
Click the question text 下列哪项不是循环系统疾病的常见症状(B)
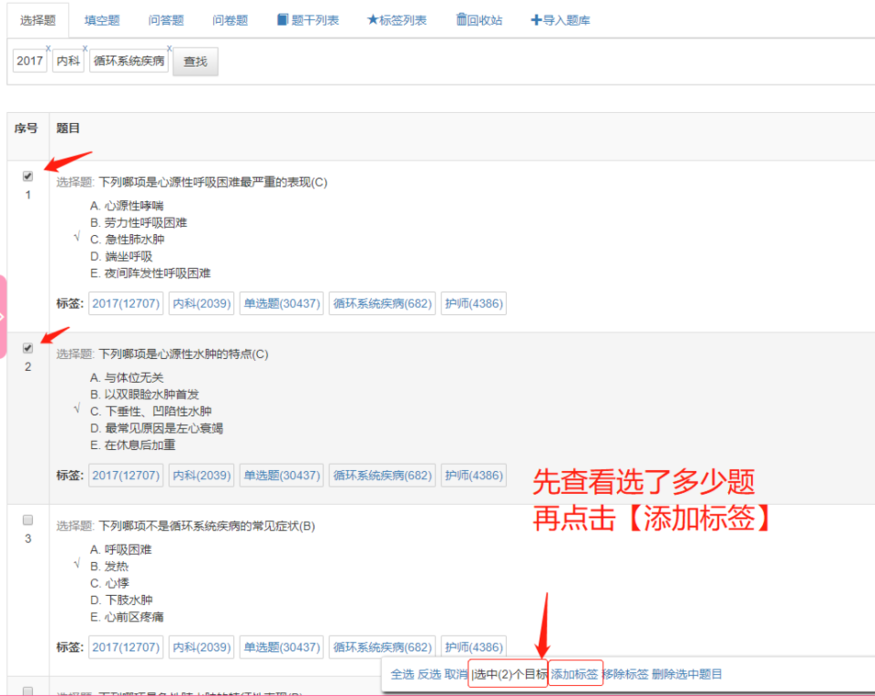206,526
